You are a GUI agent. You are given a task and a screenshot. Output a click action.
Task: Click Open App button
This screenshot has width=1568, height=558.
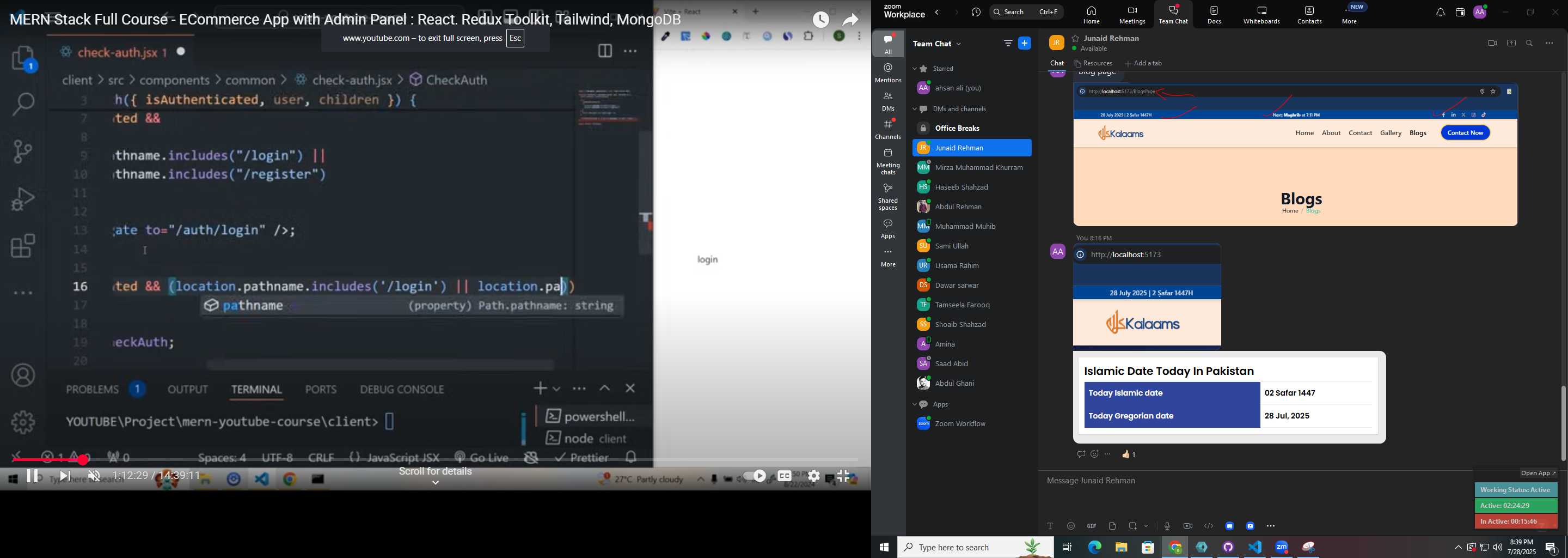[x=1538, y=474]
